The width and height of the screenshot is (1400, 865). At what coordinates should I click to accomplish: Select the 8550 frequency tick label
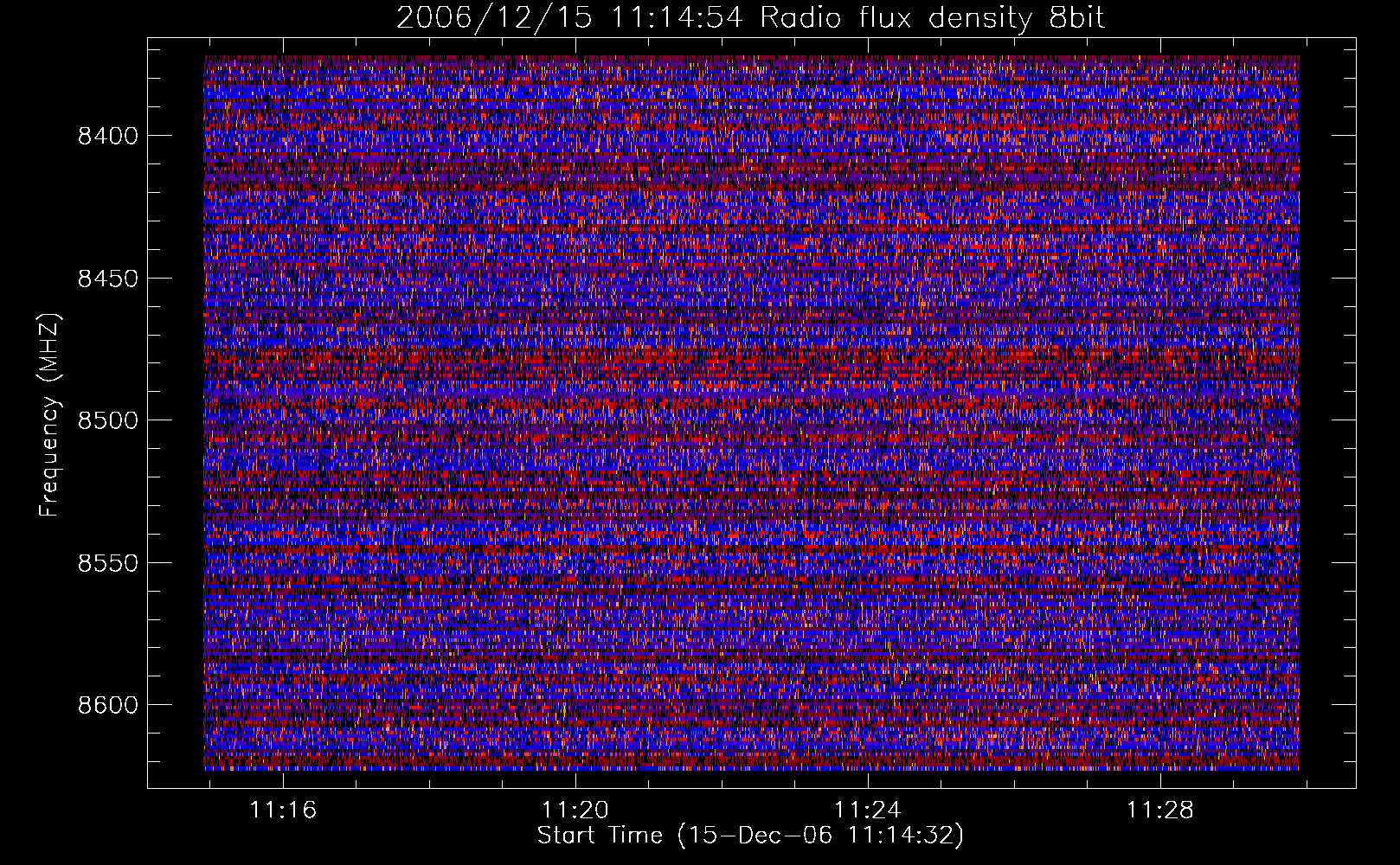coord(108,563)
